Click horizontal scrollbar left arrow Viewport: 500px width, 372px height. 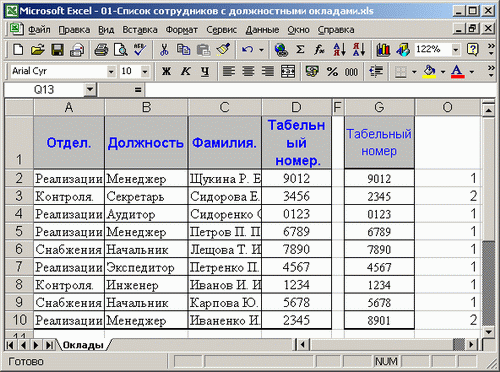(303, 344)
